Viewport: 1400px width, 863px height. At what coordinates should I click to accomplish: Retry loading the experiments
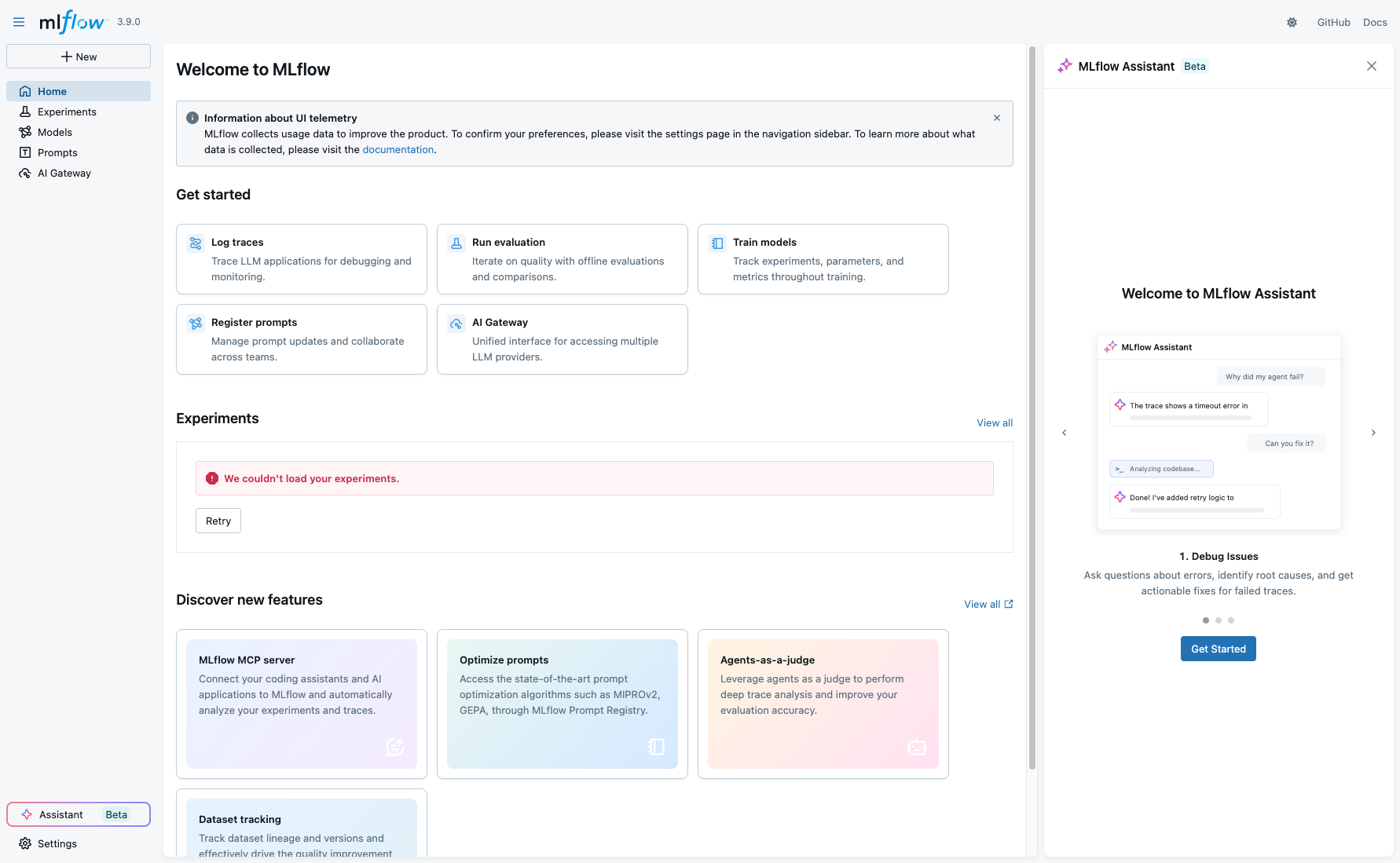tap(218, 521)
